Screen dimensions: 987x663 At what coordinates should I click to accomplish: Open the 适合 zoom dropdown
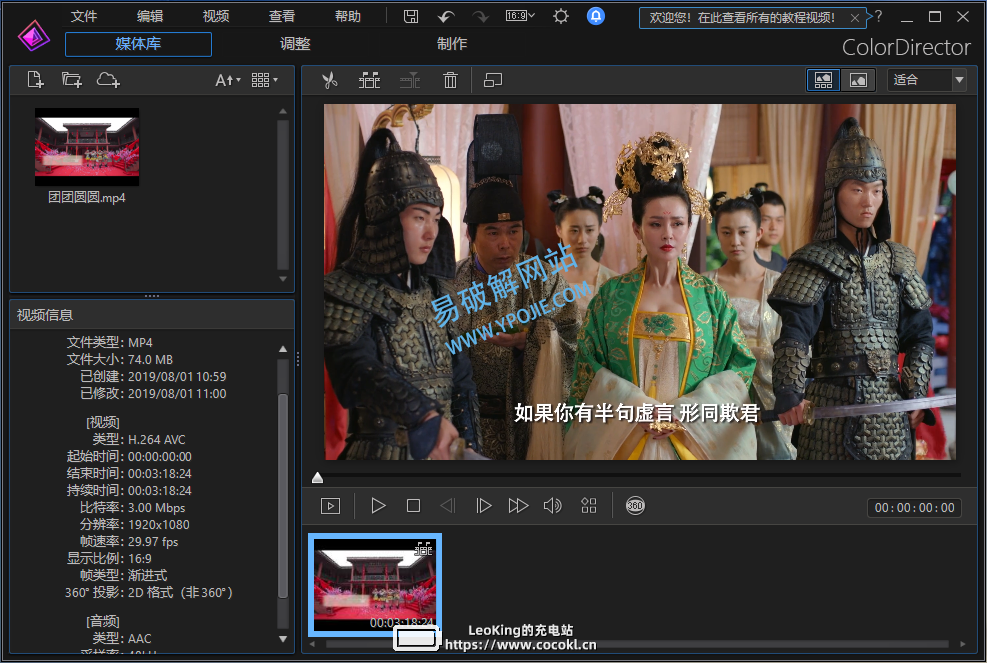(927, 80)
